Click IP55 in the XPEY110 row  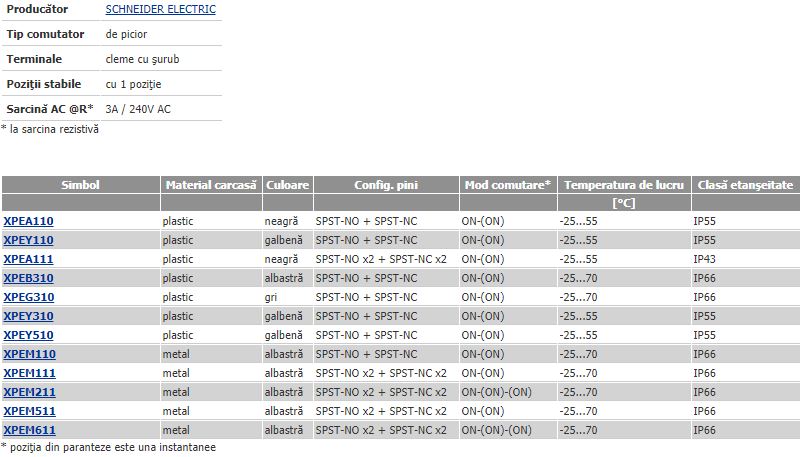tap(704, 240)
